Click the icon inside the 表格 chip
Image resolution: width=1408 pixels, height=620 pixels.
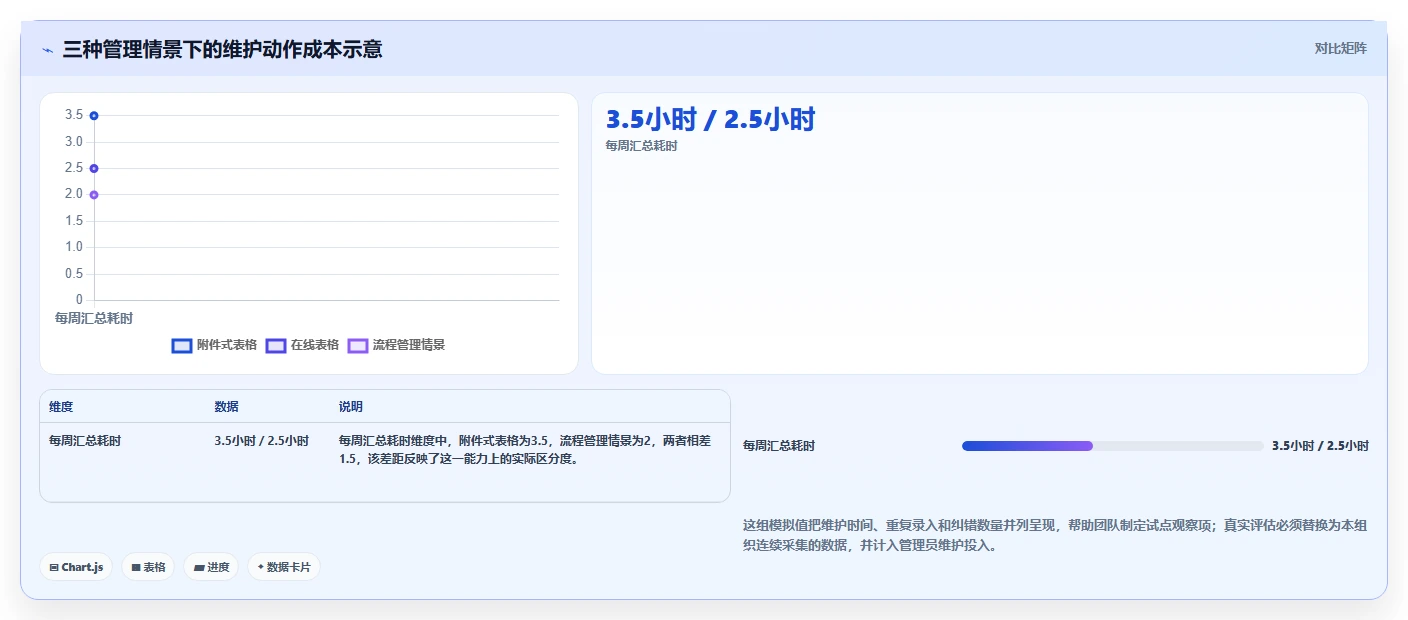pos(136,567)
